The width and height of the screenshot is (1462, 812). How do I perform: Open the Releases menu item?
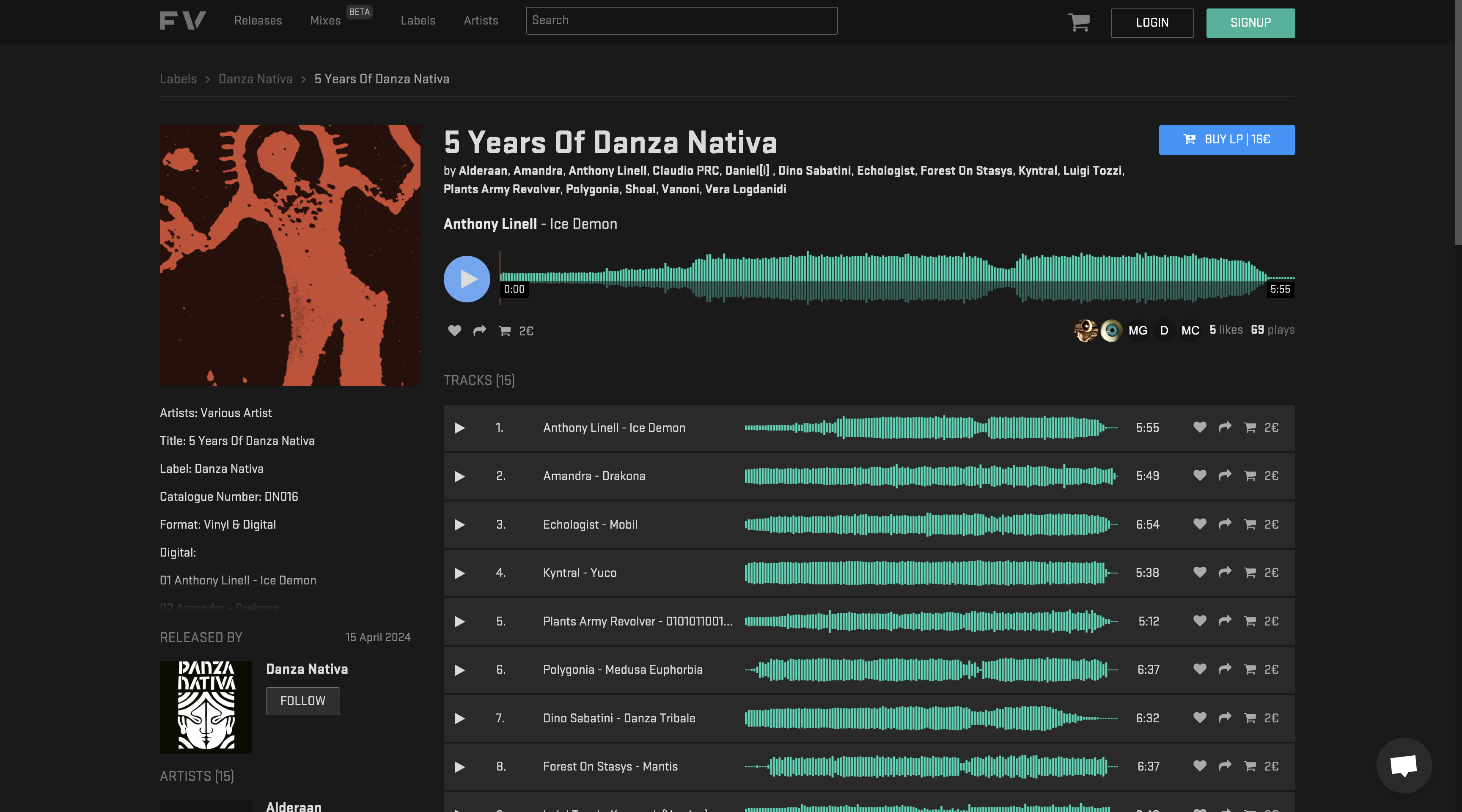pyautogui.click(x=258, y=20)
